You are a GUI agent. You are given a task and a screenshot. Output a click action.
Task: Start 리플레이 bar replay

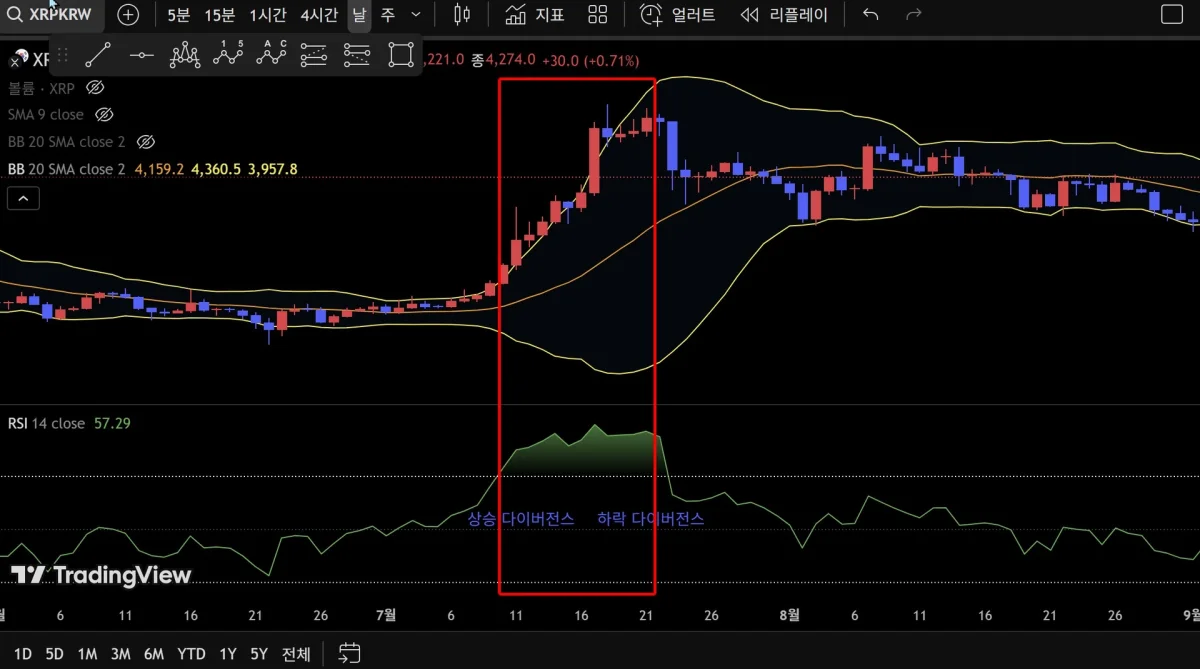[x=785, y=15]
